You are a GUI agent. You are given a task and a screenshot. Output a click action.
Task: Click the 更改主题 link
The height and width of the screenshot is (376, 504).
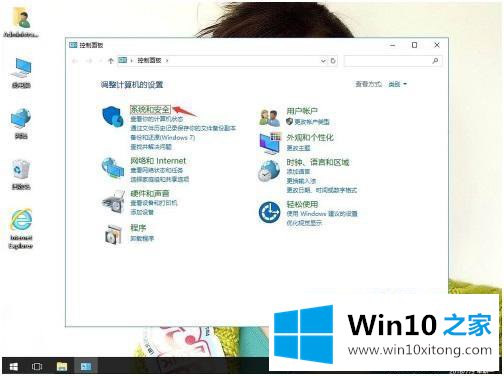tap(298, 148)
